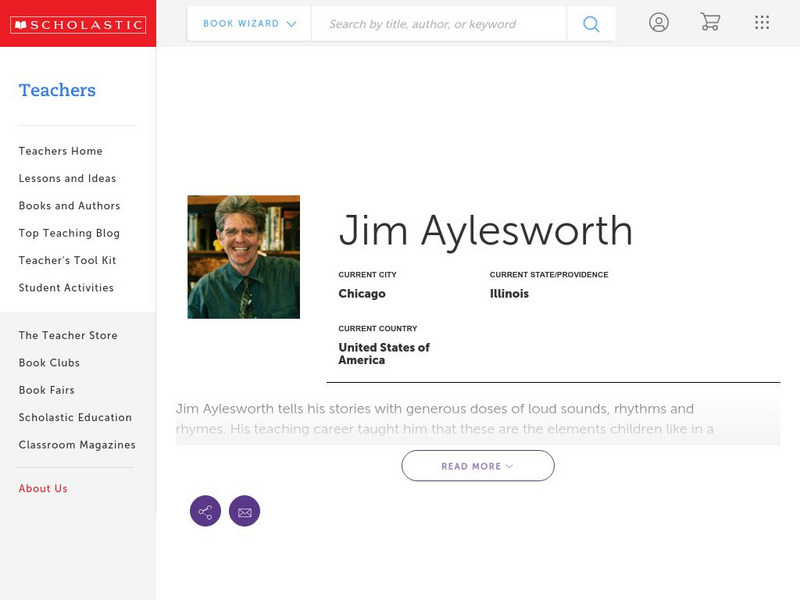This screenshot has height=600, width=800.
Task: Expand the Read More chevron
Action: (509, 465)
